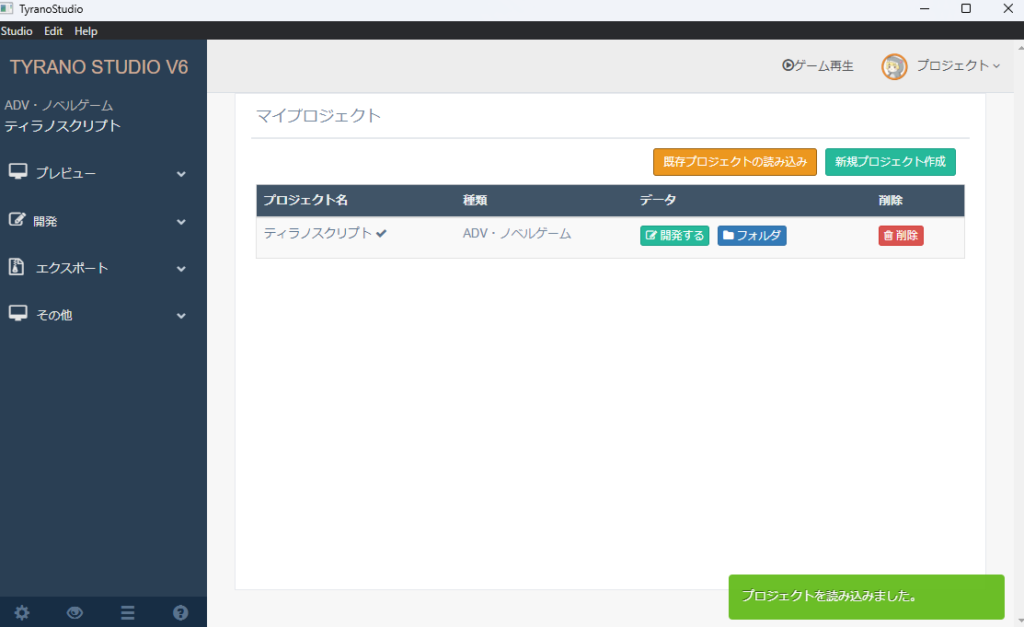
Task: Open settings gear in sidebar footer
Action: [x=22, y=613]
